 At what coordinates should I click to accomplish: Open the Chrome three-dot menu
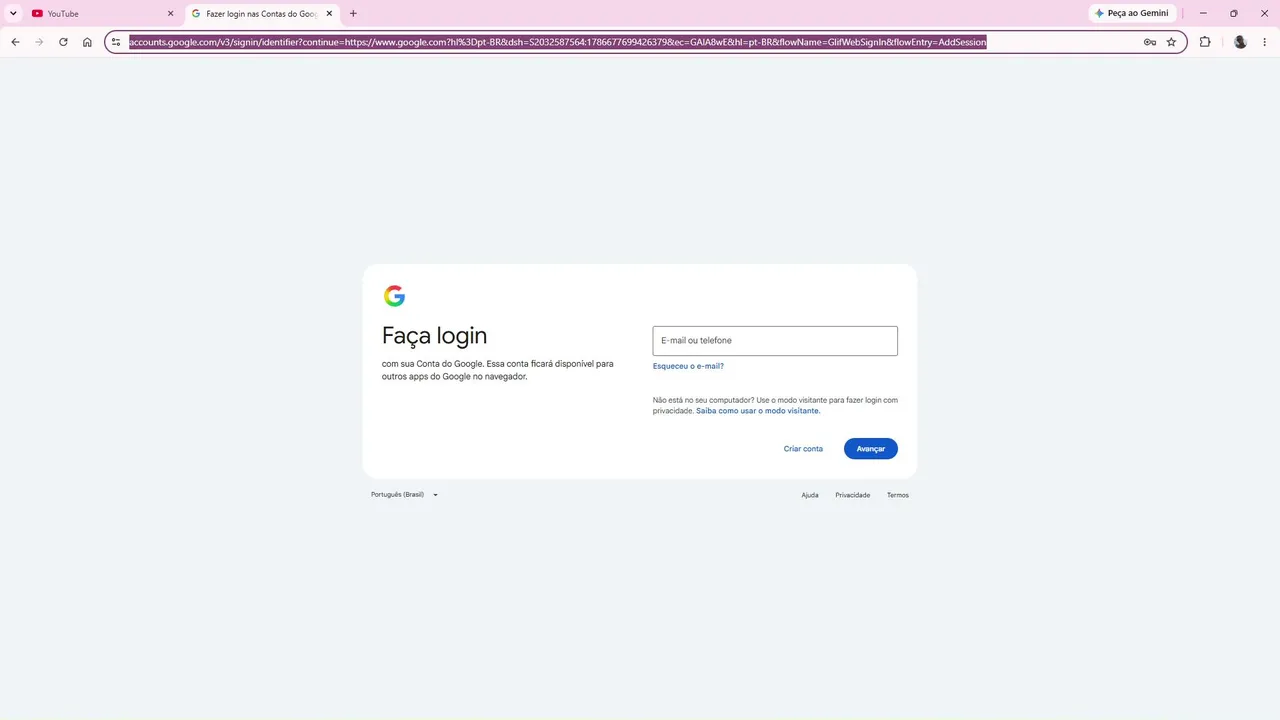coord(1265,42)
